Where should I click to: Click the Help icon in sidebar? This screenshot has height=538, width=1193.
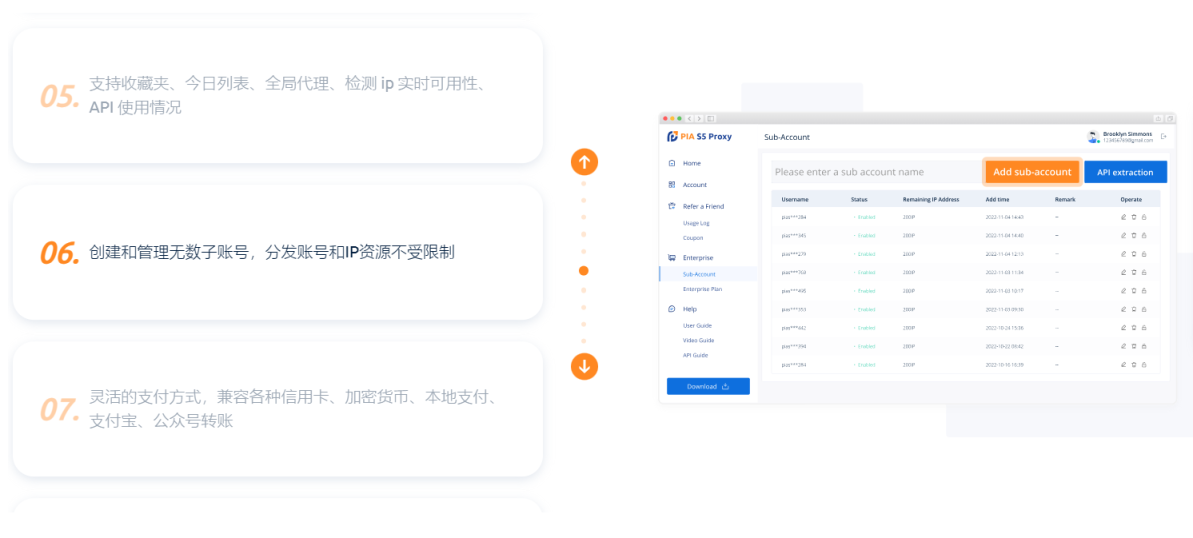pos(672,309)
